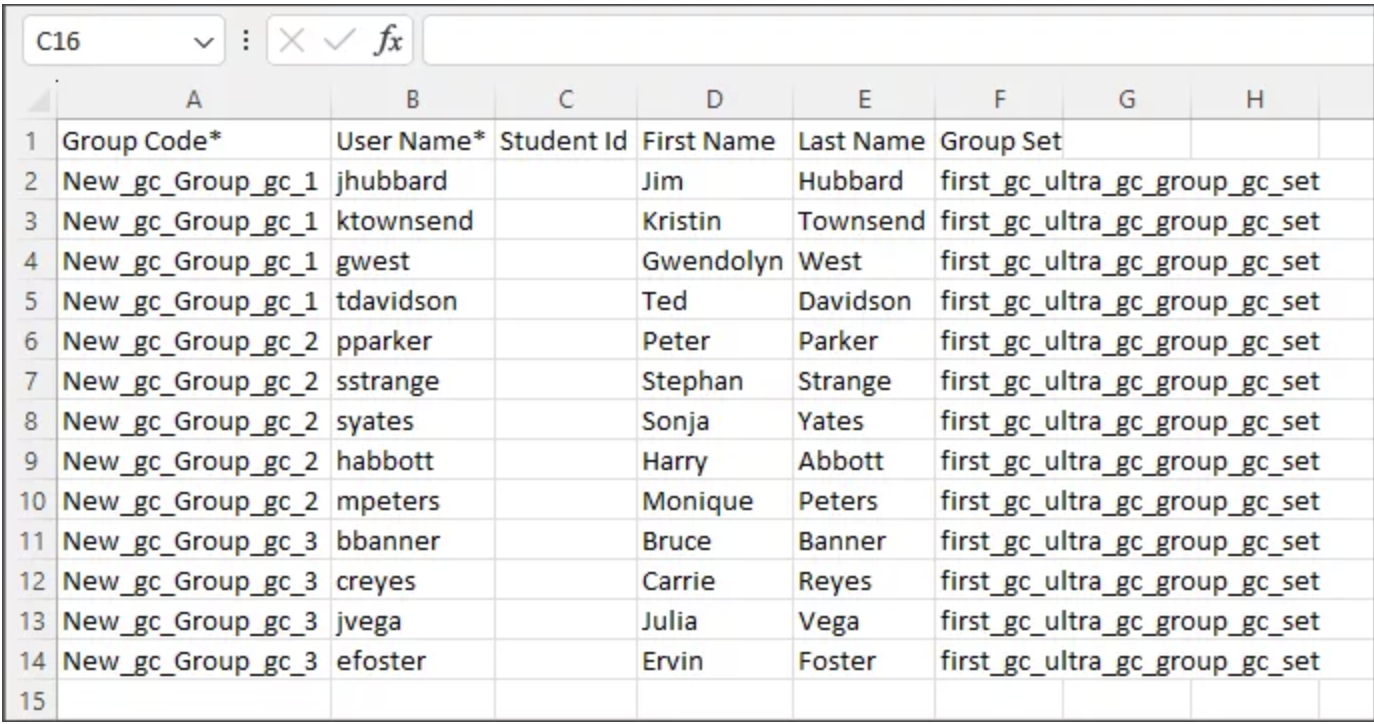Click the Name Box showing C16
1374x724 pixels.
click(x=100, y=43)
